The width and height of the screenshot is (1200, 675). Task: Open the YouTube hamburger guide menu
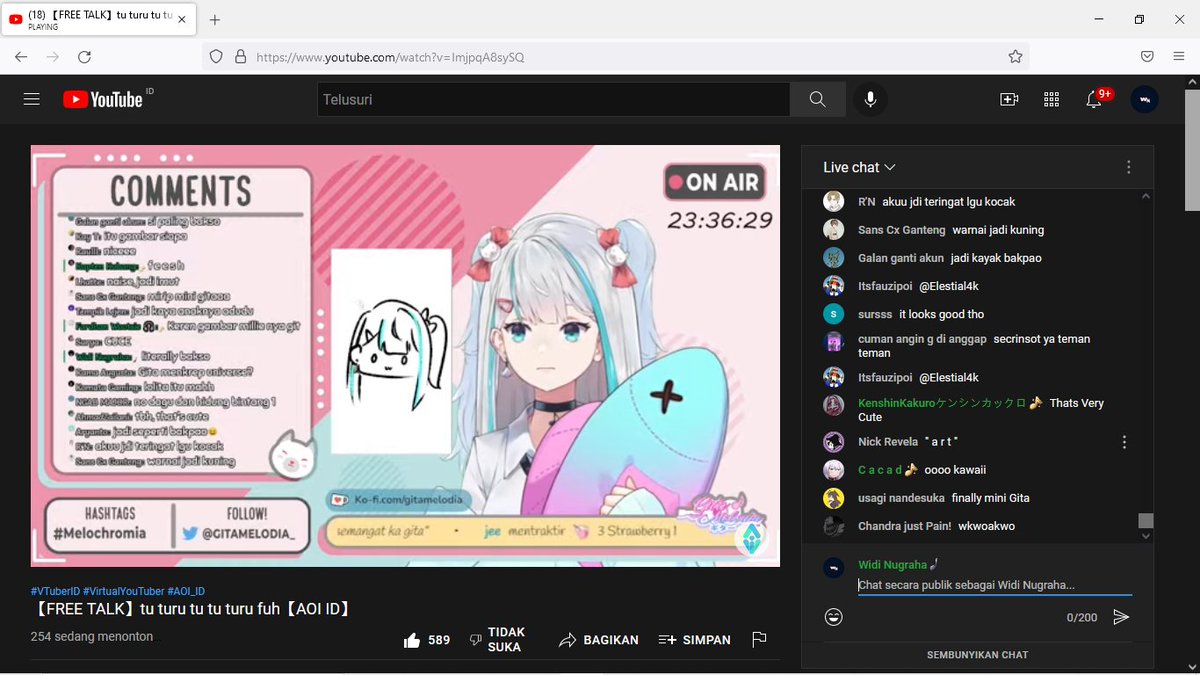(31, 99)
